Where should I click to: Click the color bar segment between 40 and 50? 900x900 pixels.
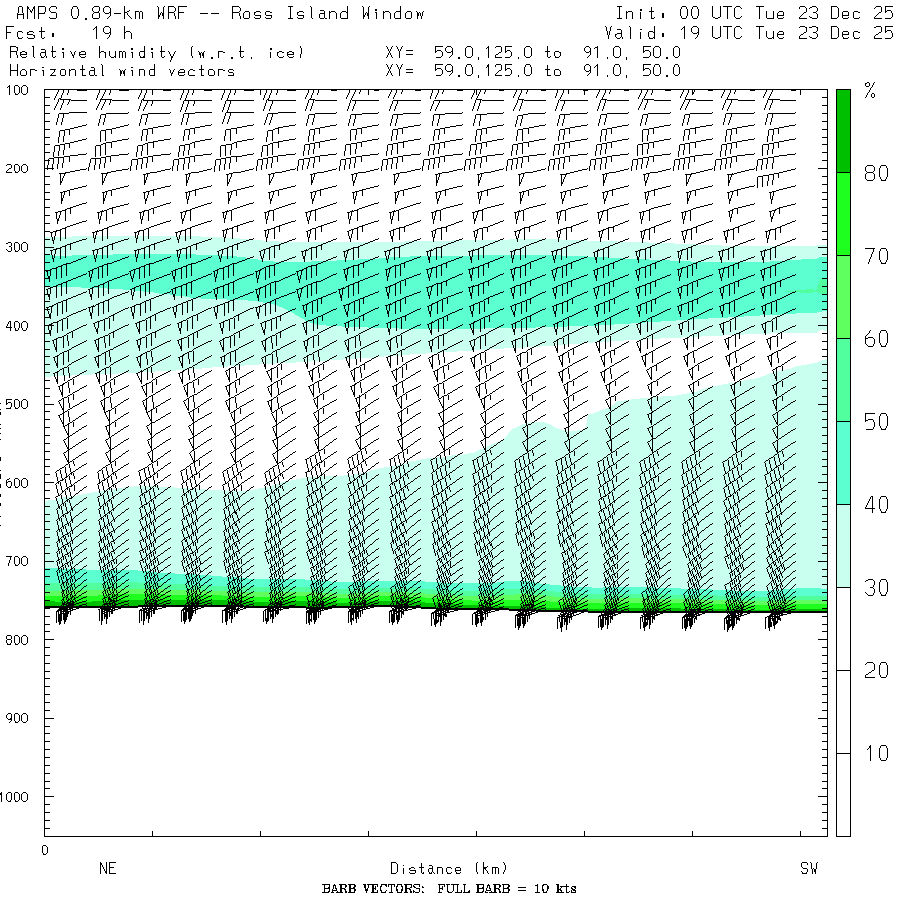(843, 462)
